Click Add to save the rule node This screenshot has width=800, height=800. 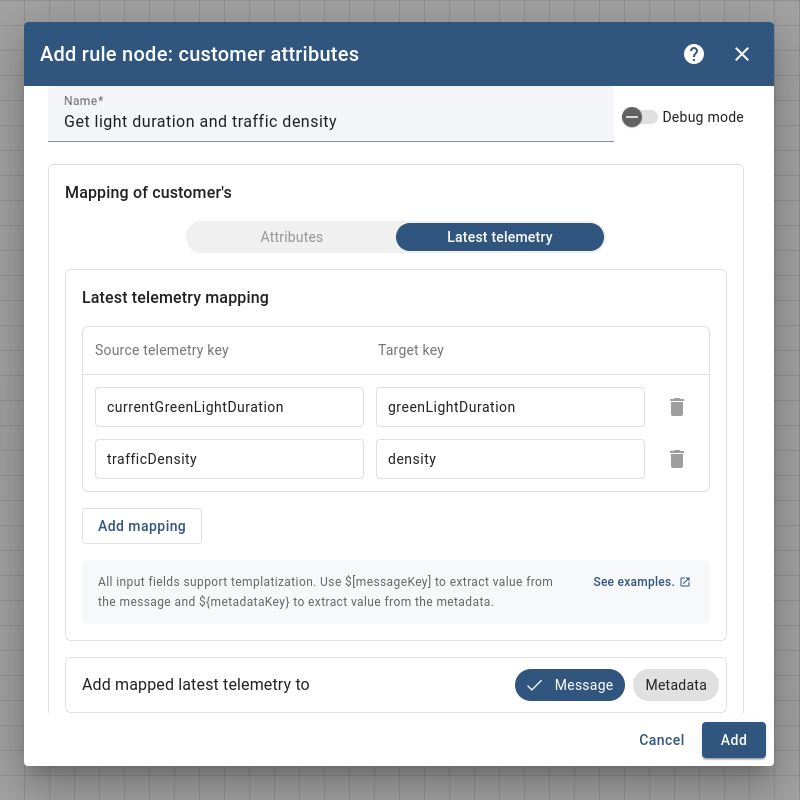pyautogui.click(x=733, y=740)
